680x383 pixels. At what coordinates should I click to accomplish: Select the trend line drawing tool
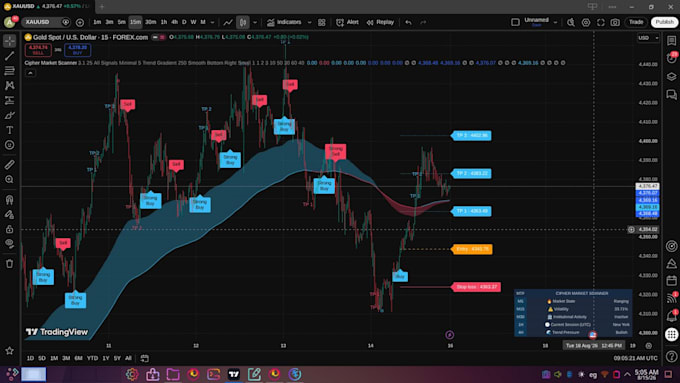tap(9, 56)
